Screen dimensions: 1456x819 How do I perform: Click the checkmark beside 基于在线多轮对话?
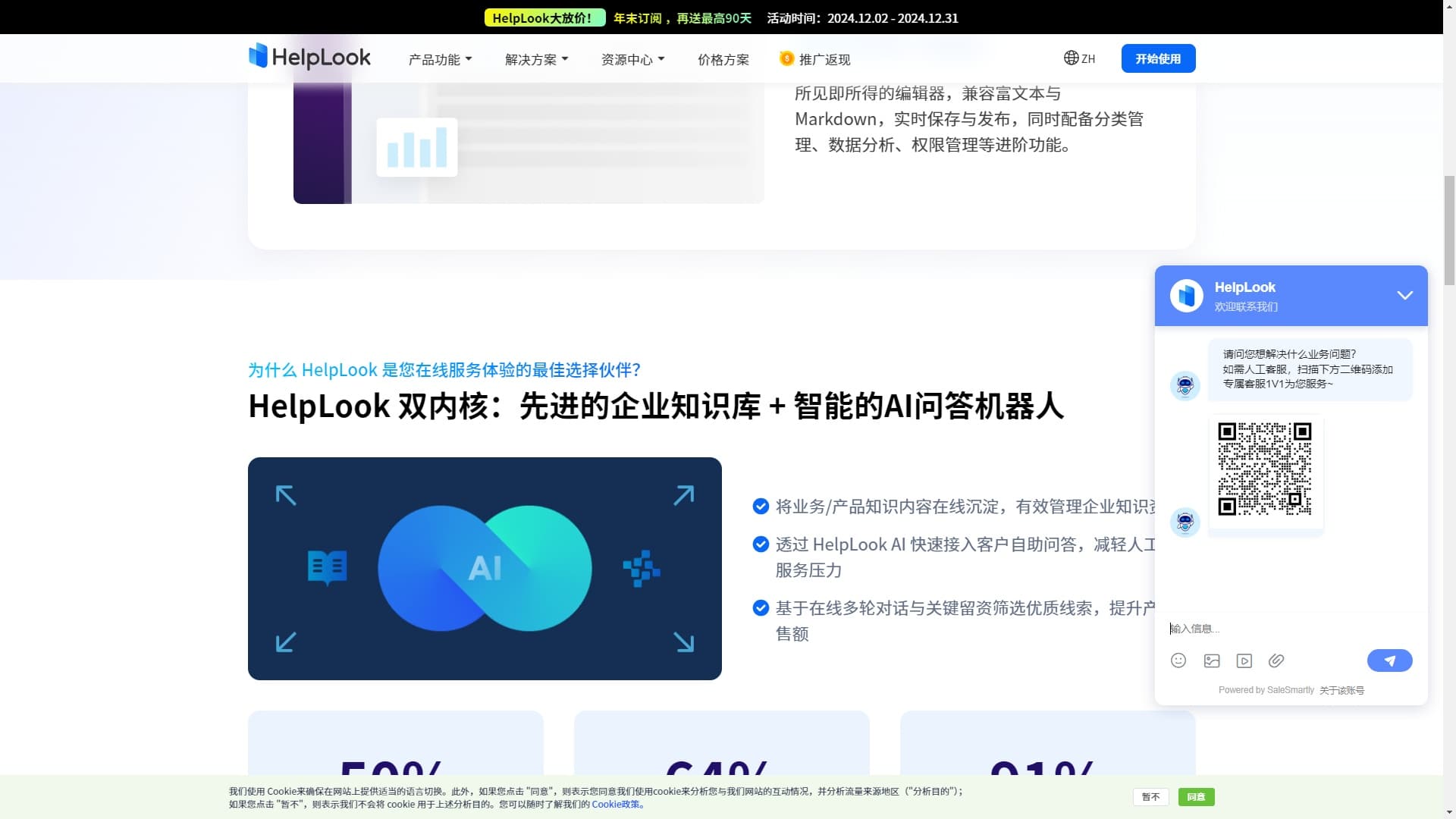pyautogui.click(x=761, y=608)
